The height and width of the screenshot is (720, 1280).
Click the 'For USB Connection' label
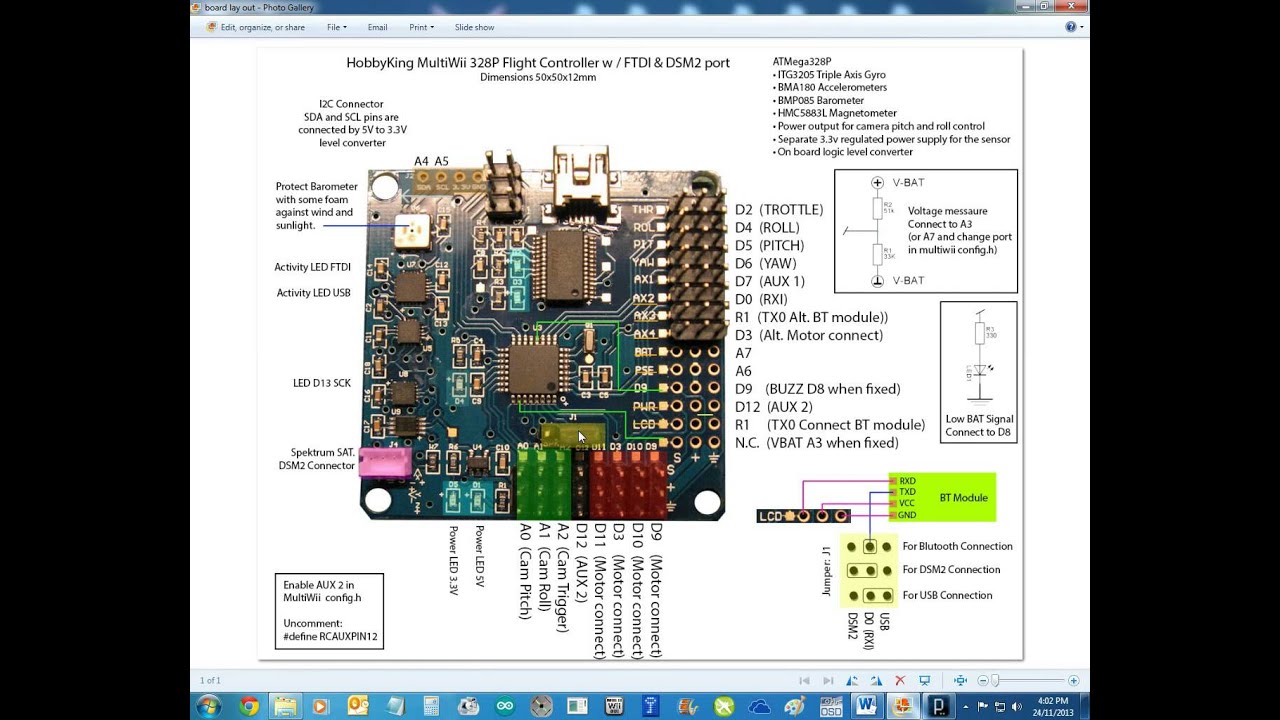coord(947,595)
